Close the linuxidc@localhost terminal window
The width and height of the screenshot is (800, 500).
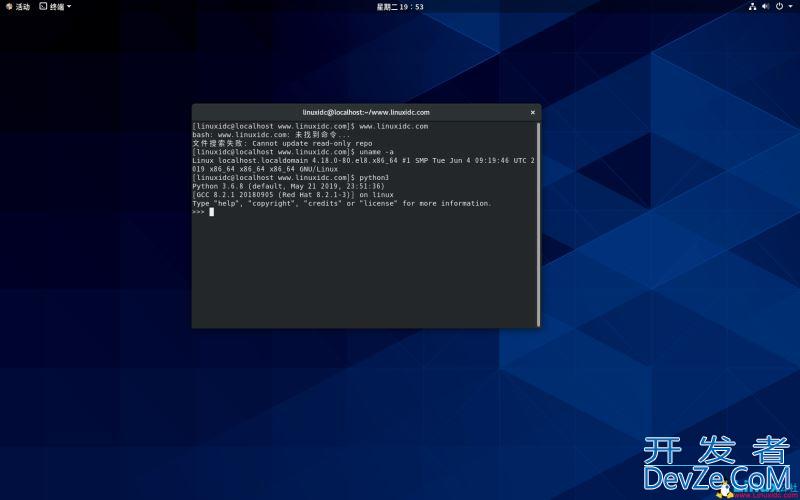(x=532, y=113)
